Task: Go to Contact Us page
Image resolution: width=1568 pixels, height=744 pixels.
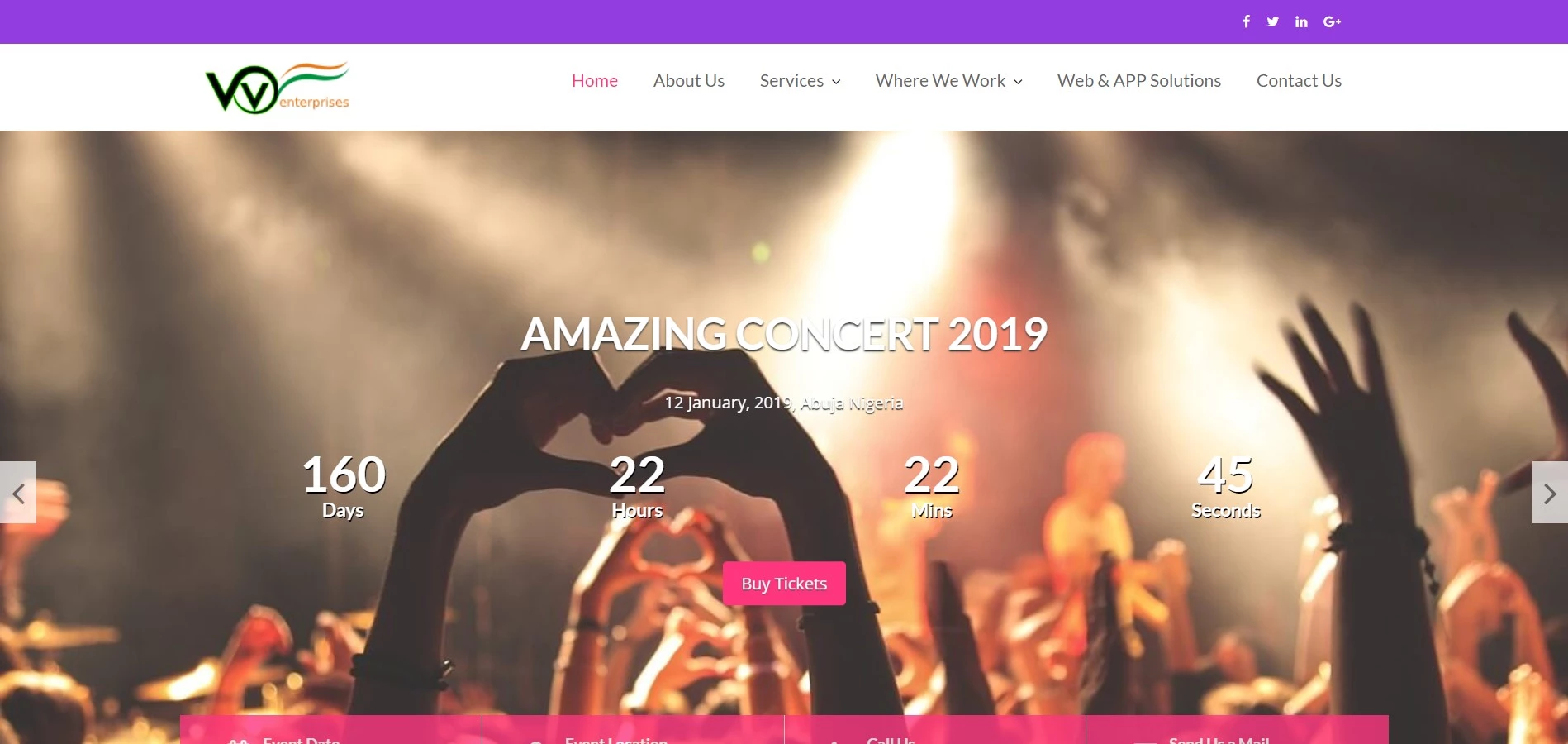Action: (x=1299, y=81)
